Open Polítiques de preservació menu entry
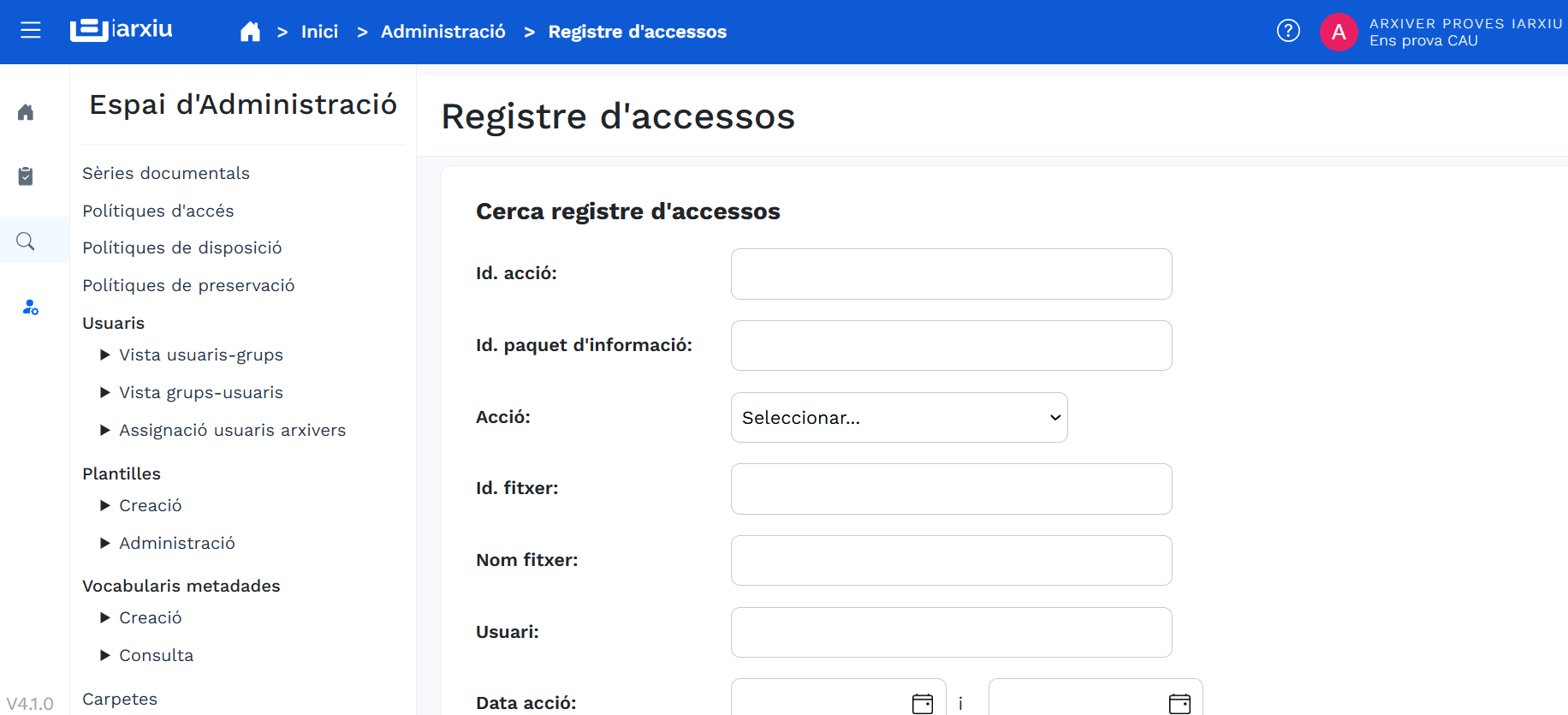 [x=188, y=285]
